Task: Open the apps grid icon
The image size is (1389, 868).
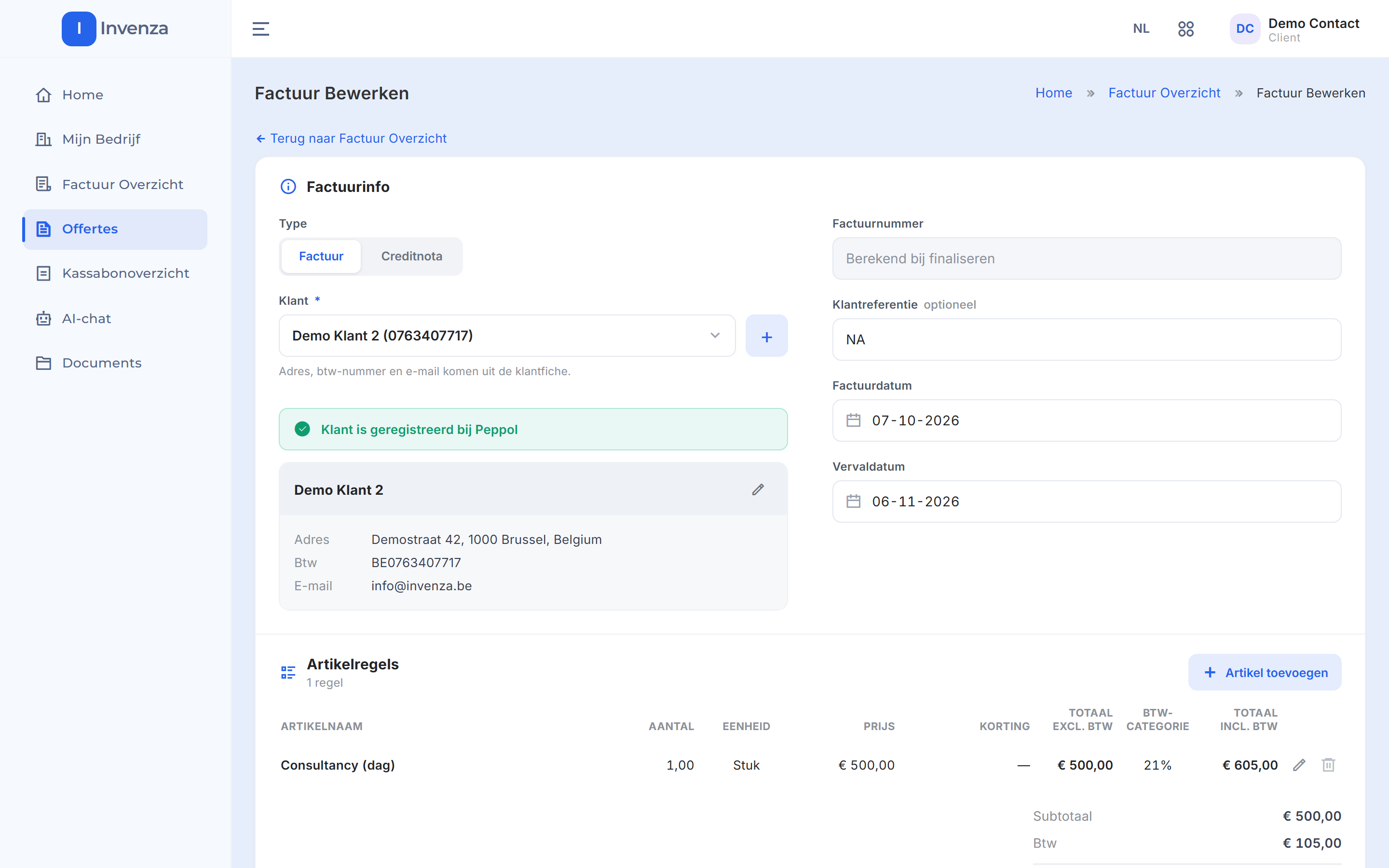Action: (1186, 29)
